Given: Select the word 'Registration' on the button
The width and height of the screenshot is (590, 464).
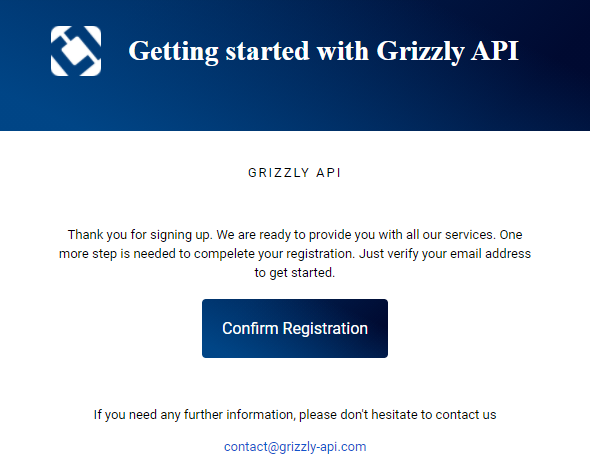Looking at the screenshot, I should tap(325, 329).
